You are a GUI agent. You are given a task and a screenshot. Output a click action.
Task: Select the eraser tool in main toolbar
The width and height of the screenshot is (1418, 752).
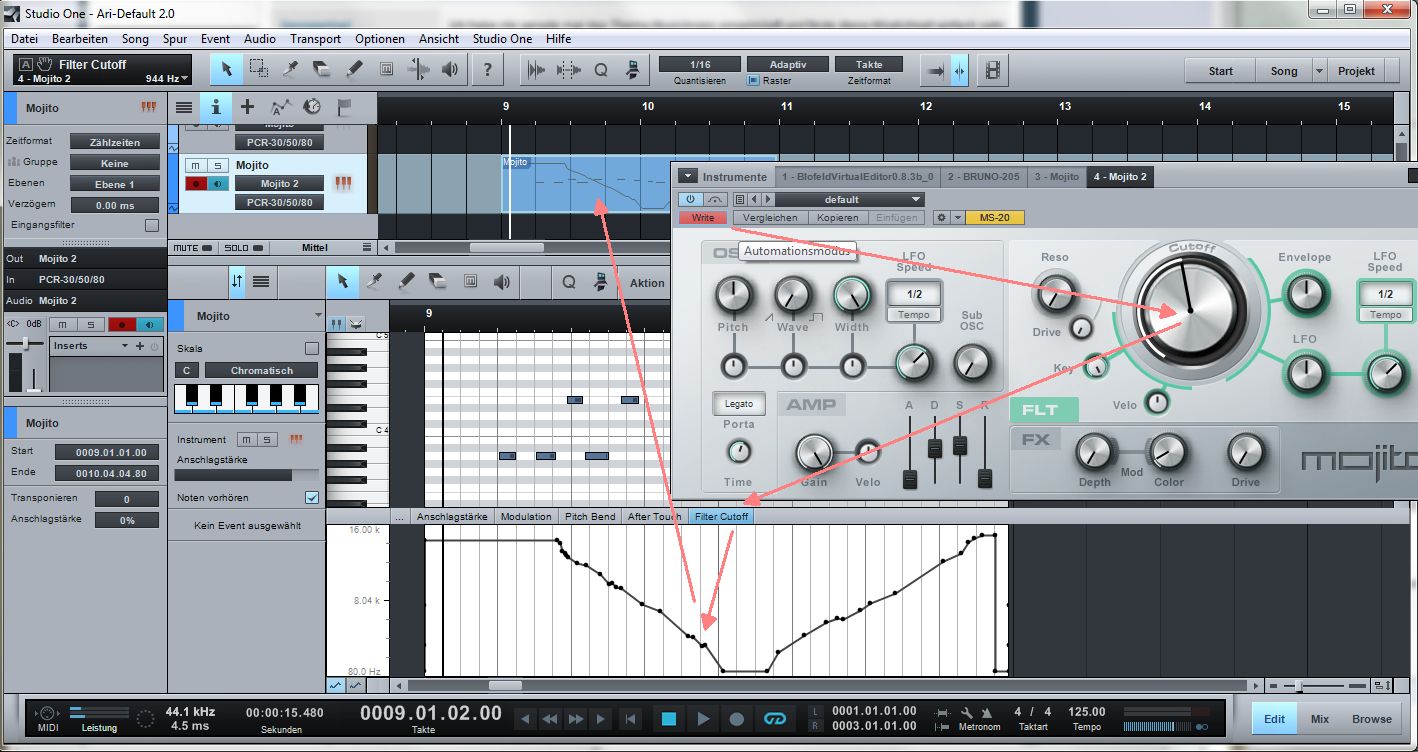point(322,69)
